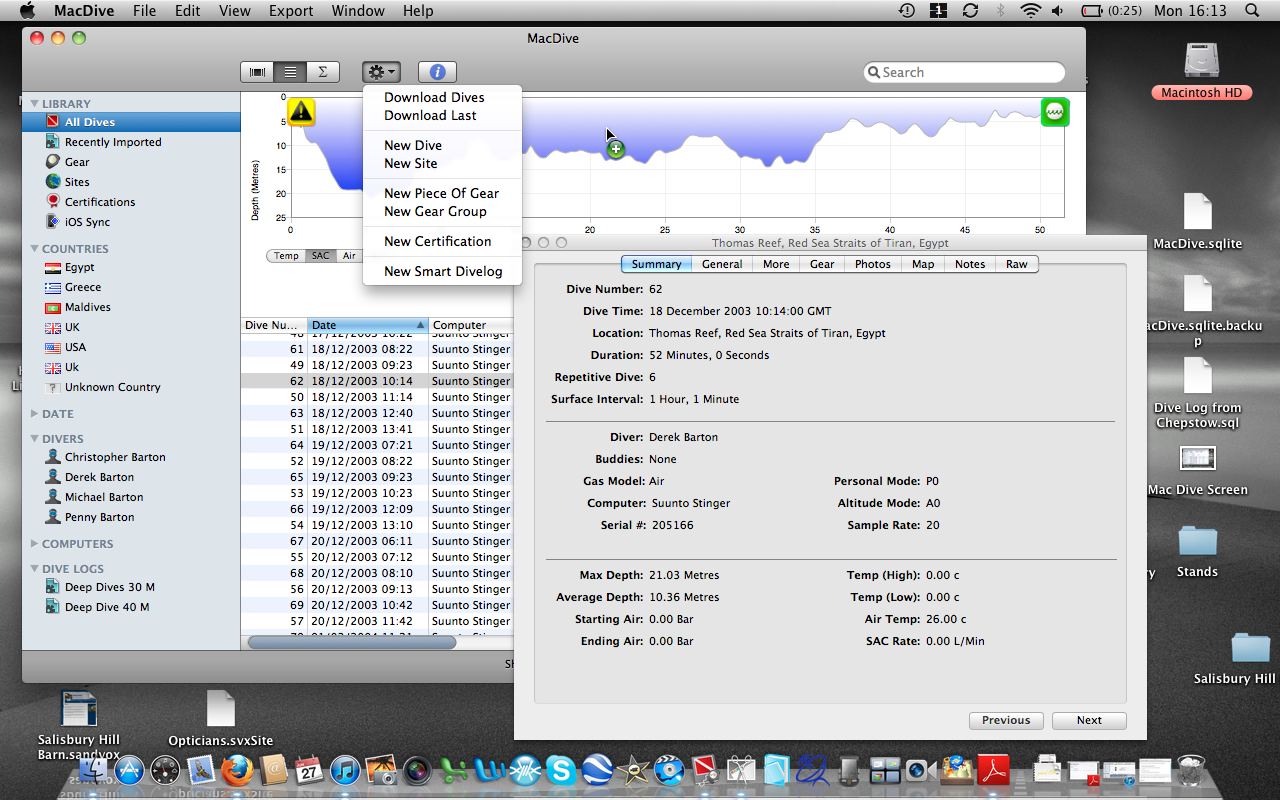Choose New Dive from the action menu

[412, 145]
